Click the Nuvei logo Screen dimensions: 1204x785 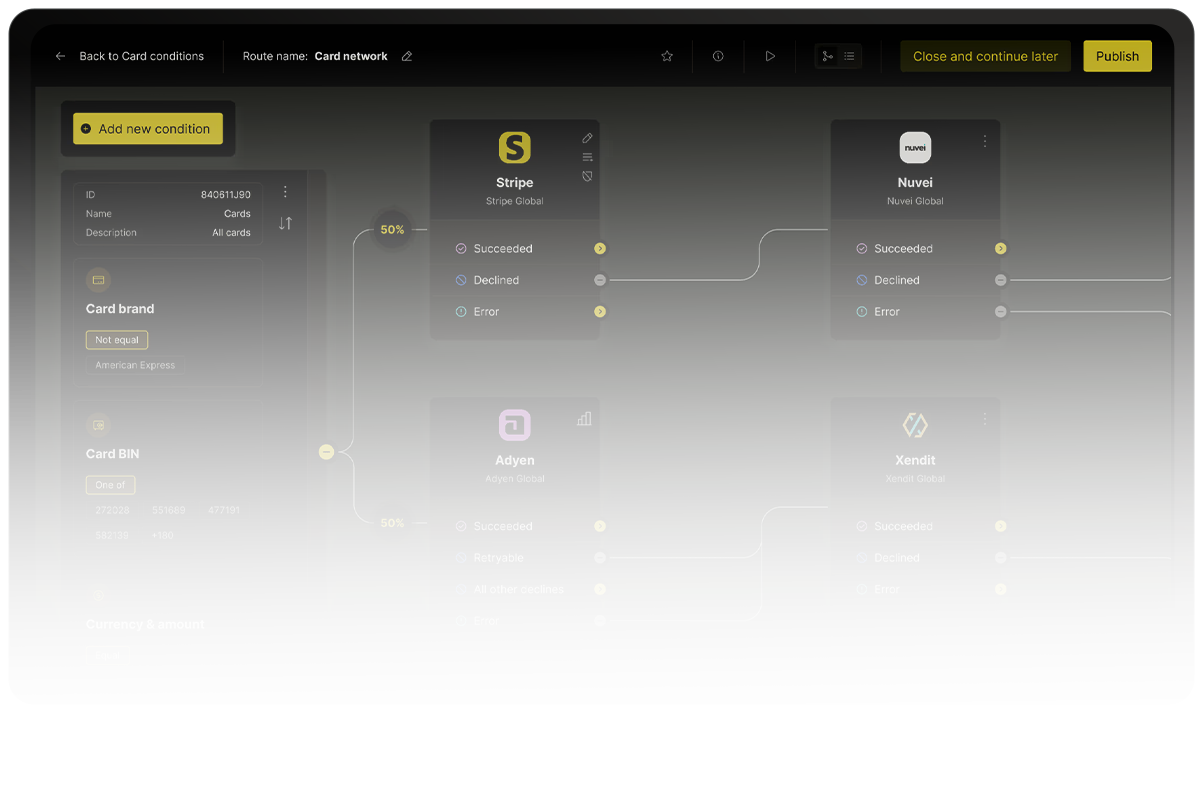915,148
